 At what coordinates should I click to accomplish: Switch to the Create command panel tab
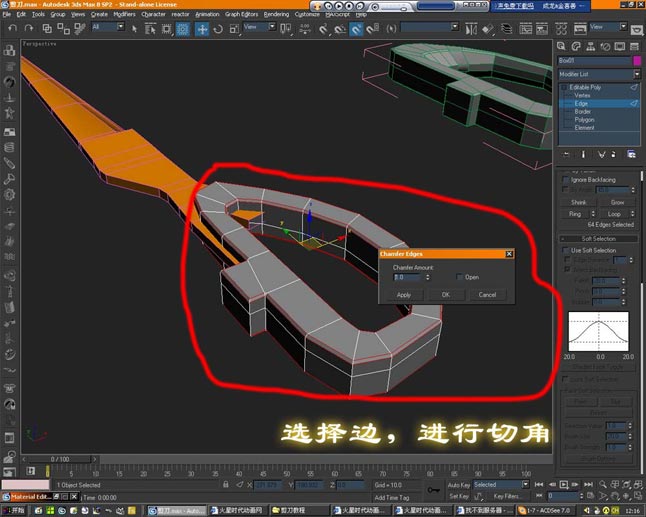coord(561,46)
